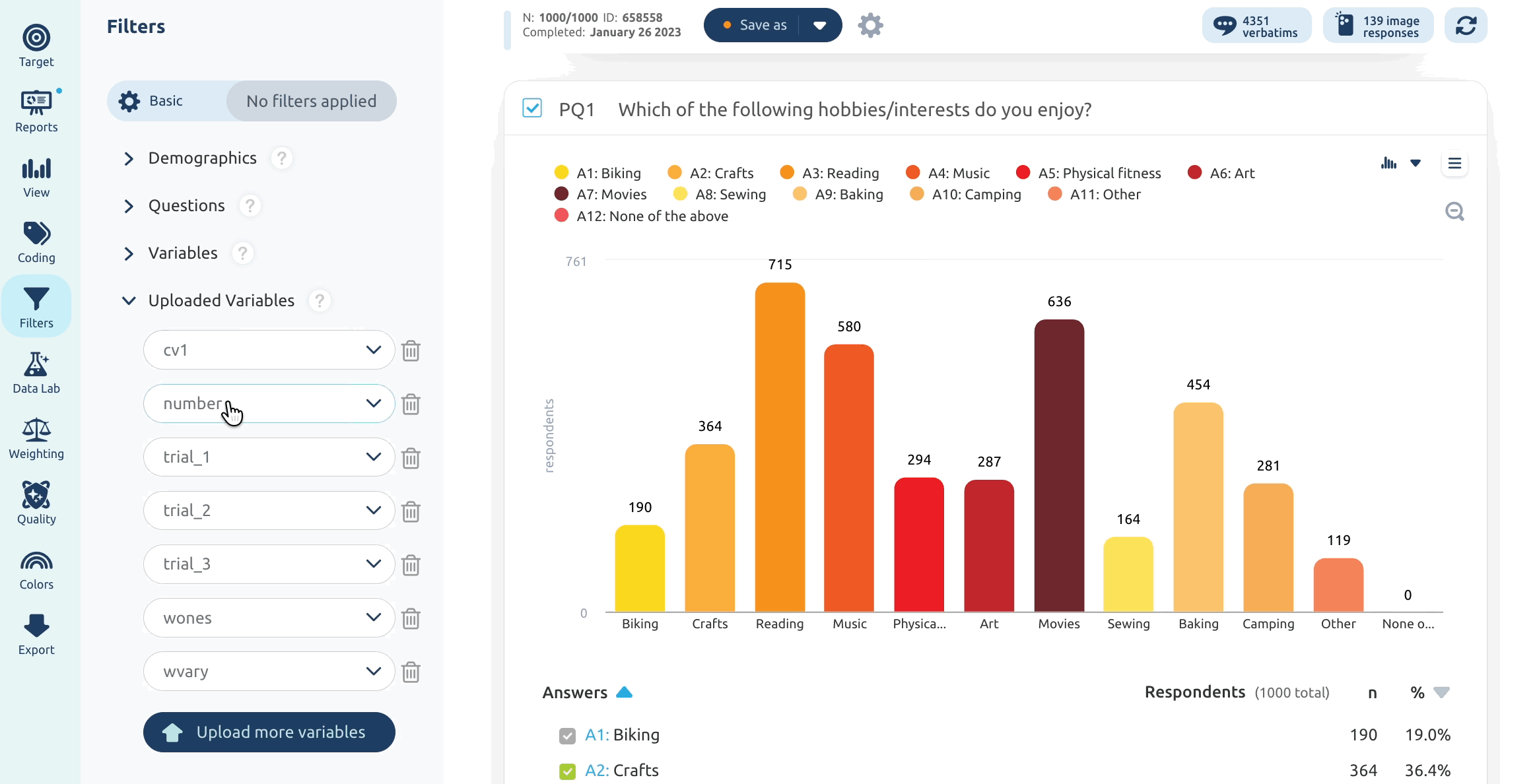The image size is (1537, 784).
Task: Uncheck the A1: Biking answer checkbox
Action: tap(567, 736)
